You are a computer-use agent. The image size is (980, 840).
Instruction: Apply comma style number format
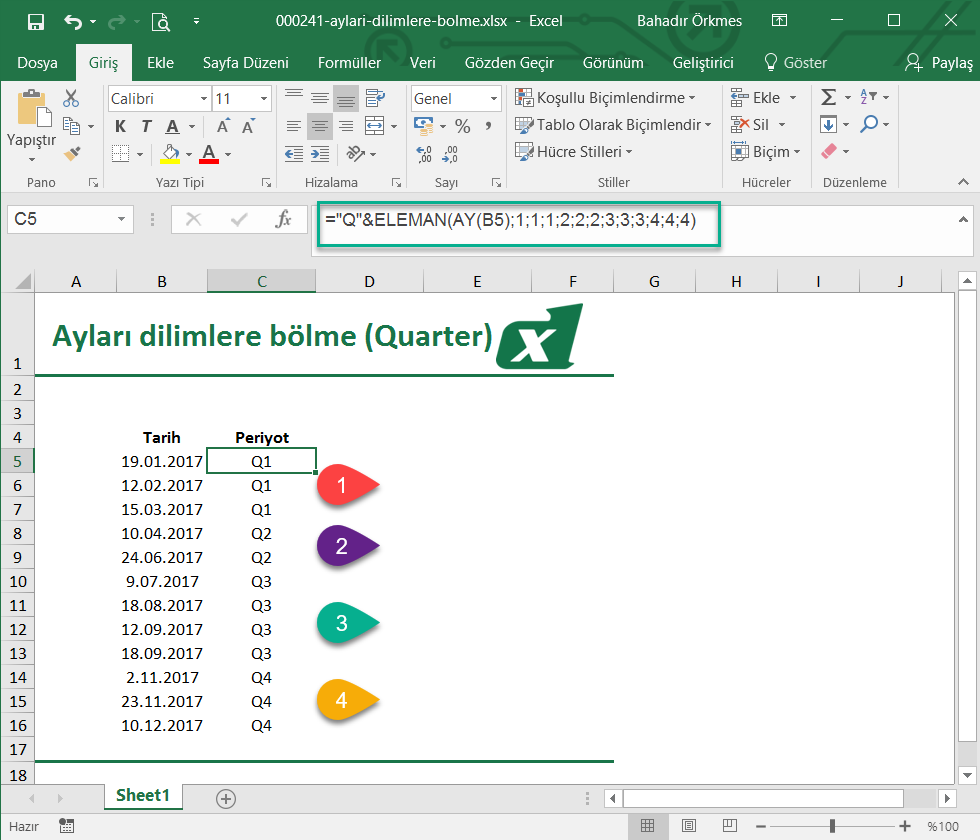click(x=488, y=126)
